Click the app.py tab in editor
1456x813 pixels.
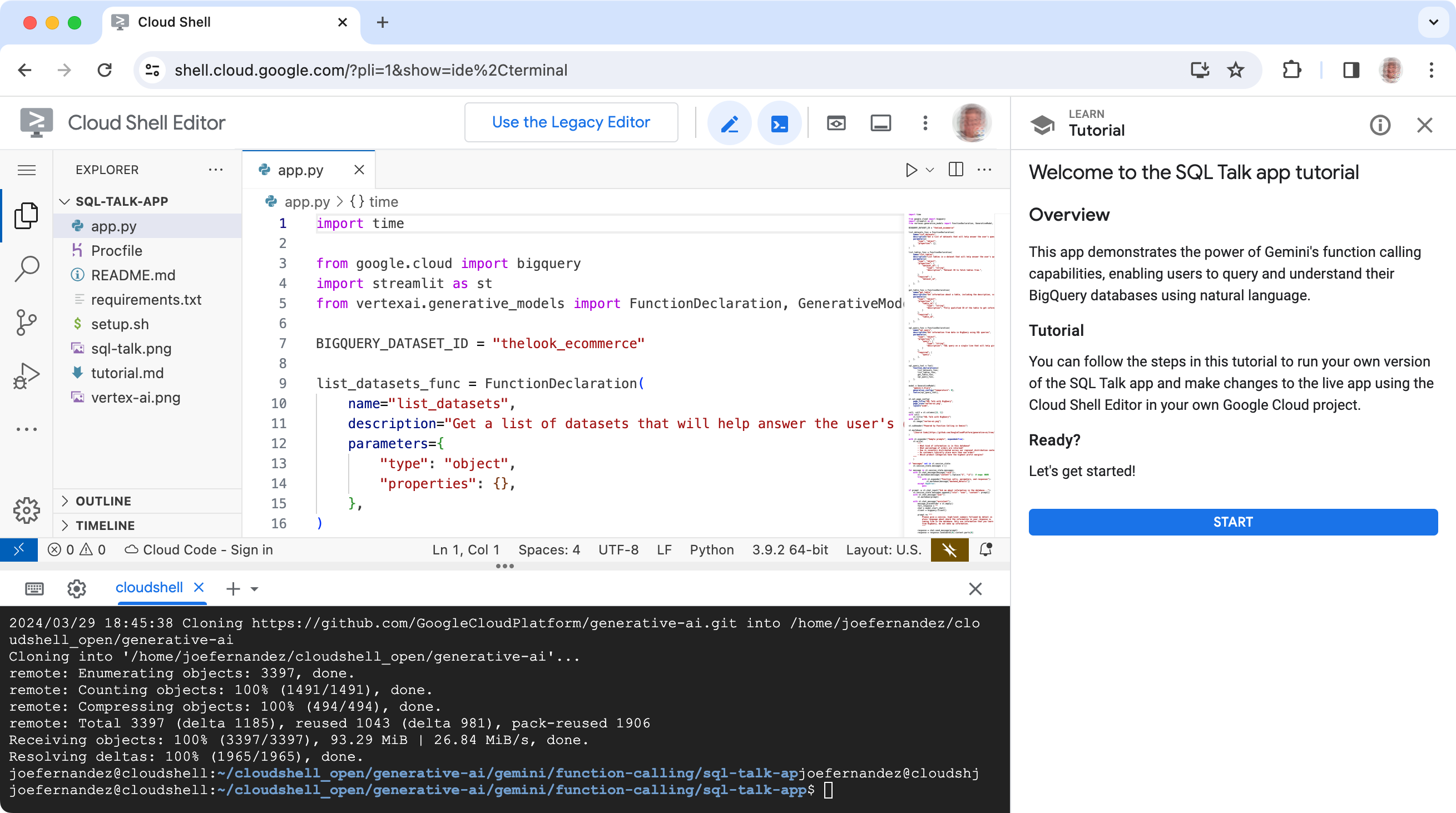click(x=300, y=170)
